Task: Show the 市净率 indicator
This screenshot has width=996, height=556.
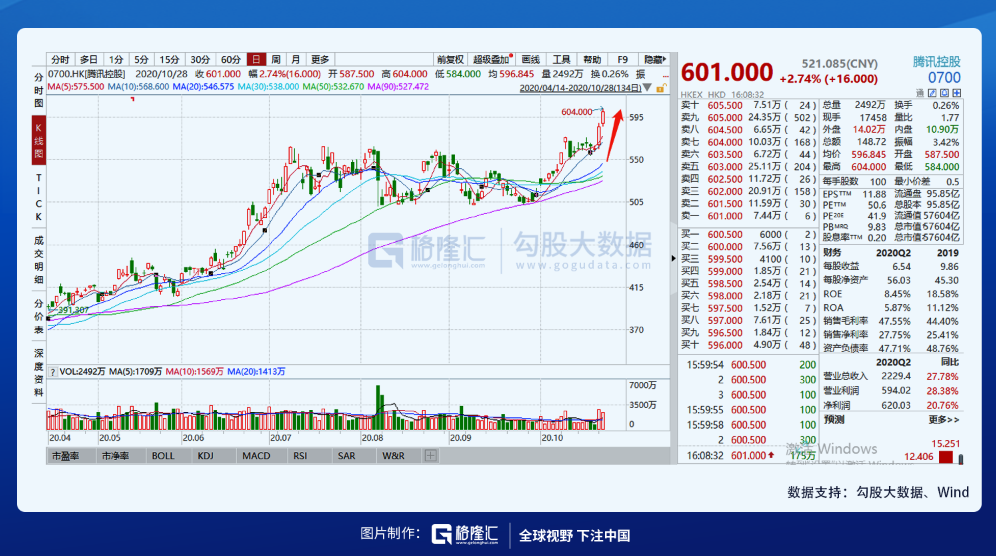Action: point(115,456)
